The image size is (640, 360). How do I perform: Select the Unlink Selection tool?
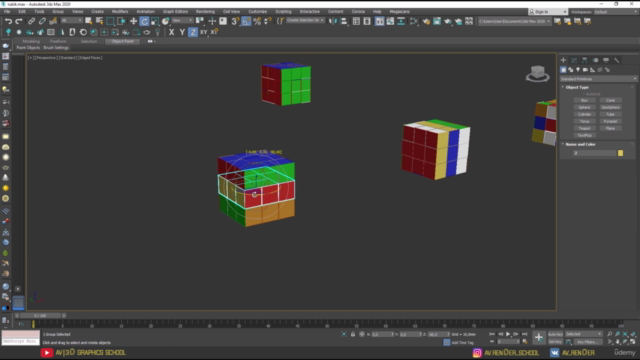(42, 21)
